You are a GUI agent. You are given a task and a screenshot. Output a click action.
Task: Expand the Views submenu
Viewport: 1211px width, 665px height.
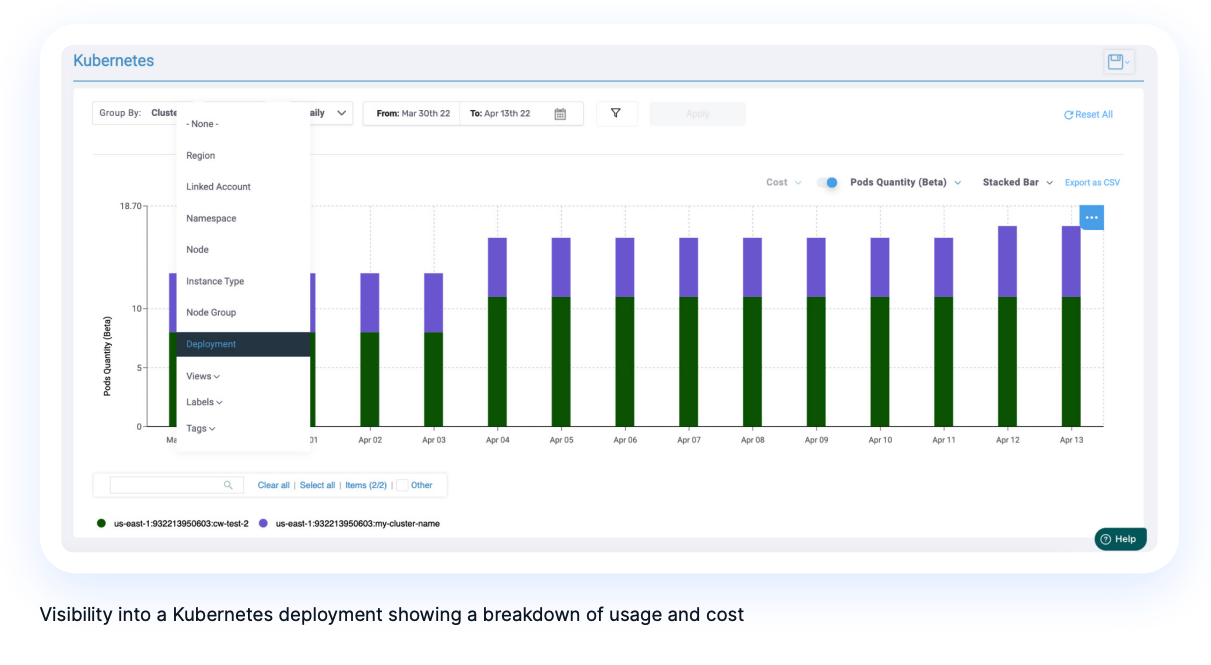point(203,376)
